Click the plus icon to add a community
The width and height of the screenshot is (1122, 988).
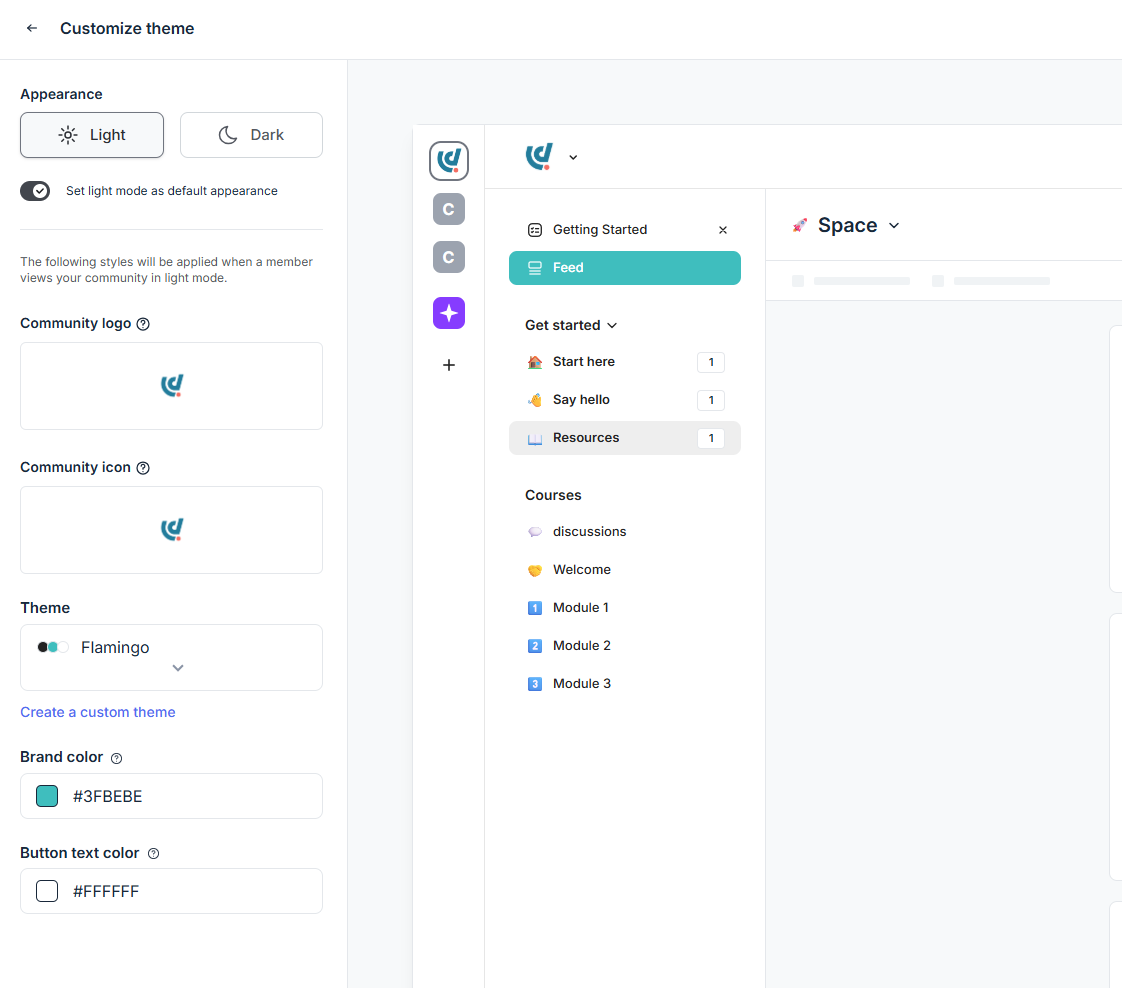(449, 365)
